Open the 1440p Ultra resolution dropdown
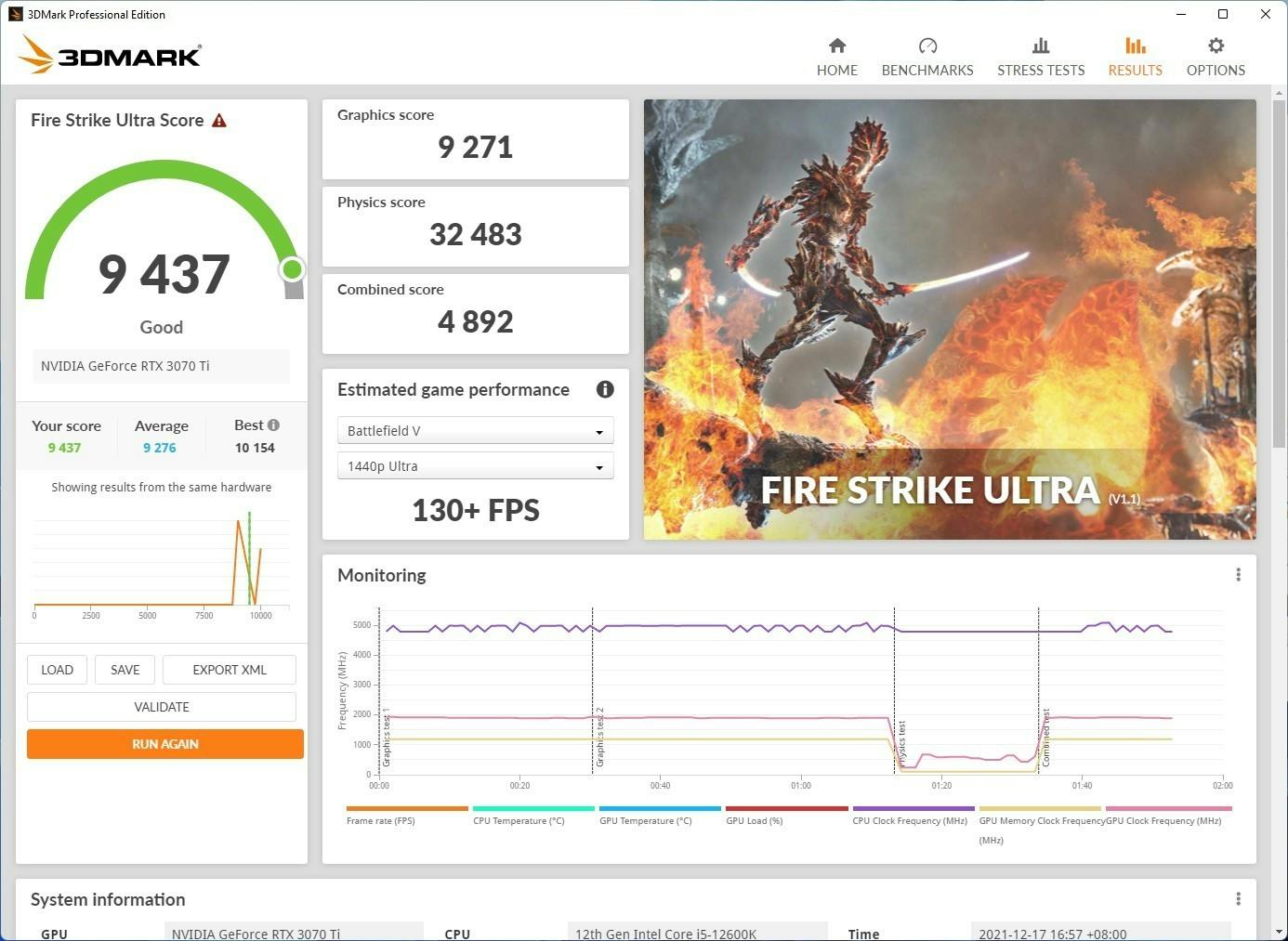The width and height of the screenshot is (1288, 941). point(475,466)
